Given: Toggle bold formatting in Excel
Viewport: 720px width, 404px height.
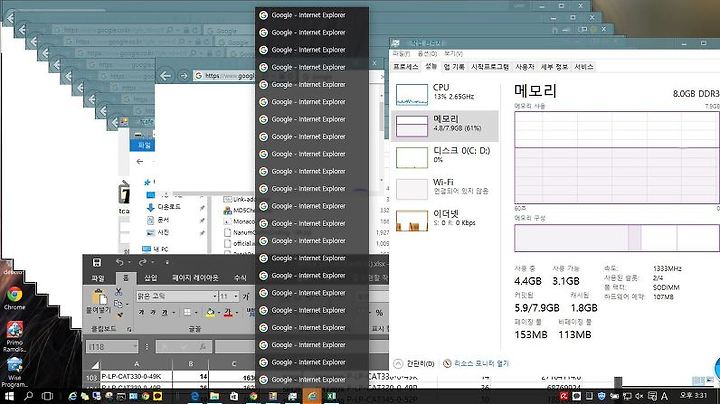Looking at the screenshot, I should point(141,313).
